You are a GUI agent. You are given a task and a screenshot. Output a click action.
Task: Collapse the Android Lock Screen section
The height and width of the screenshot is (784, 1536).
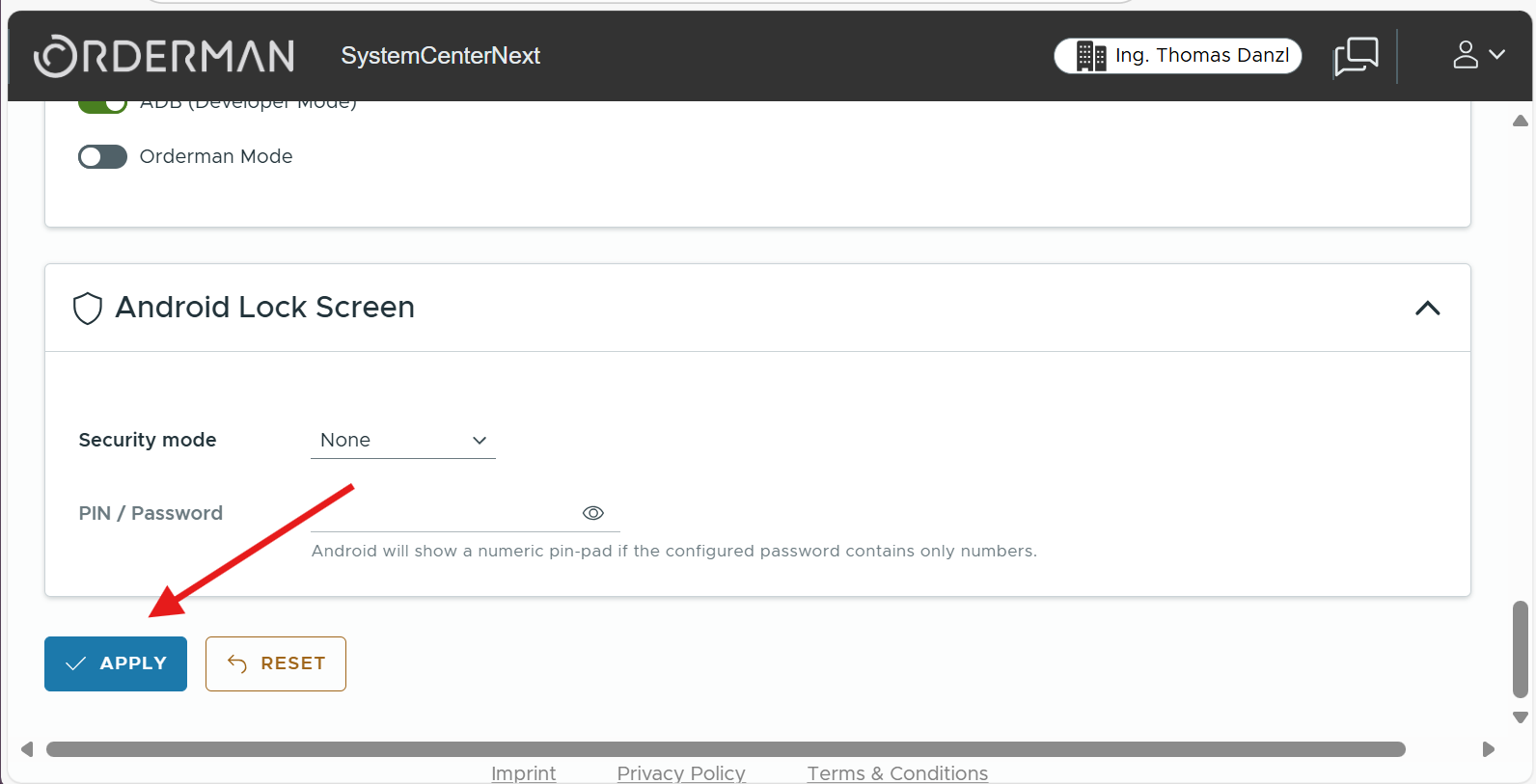pos(1427,309)
